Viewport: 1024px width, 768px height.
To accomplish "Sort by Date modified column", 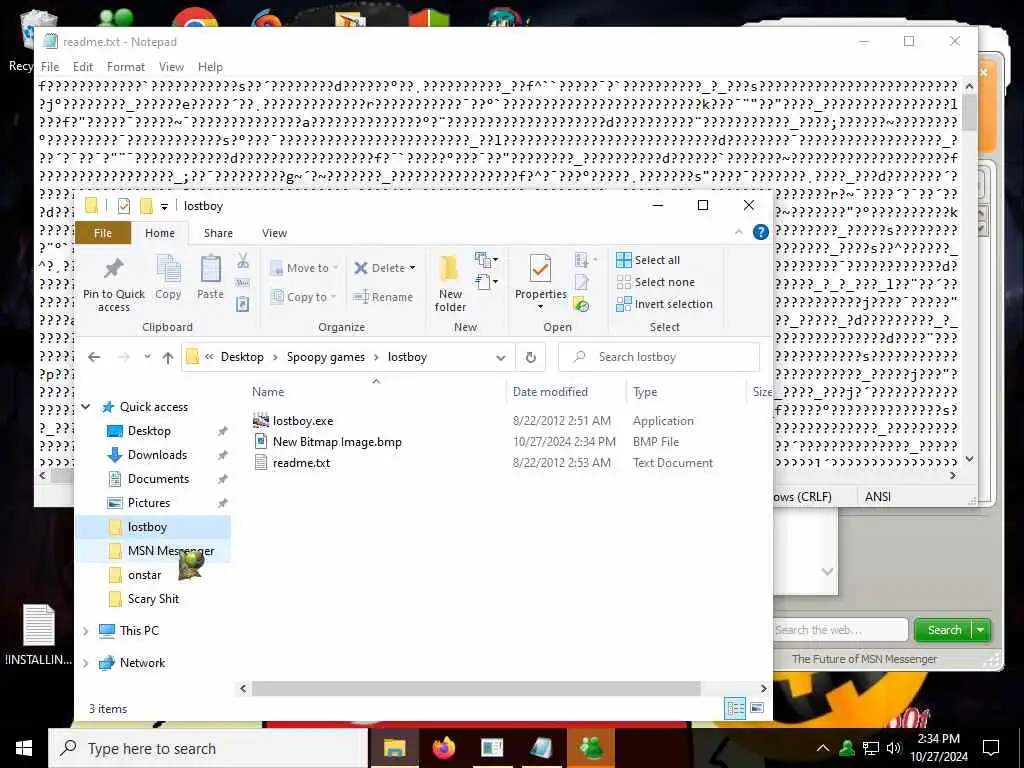I will pyautogui.click(x=550, y=392).
